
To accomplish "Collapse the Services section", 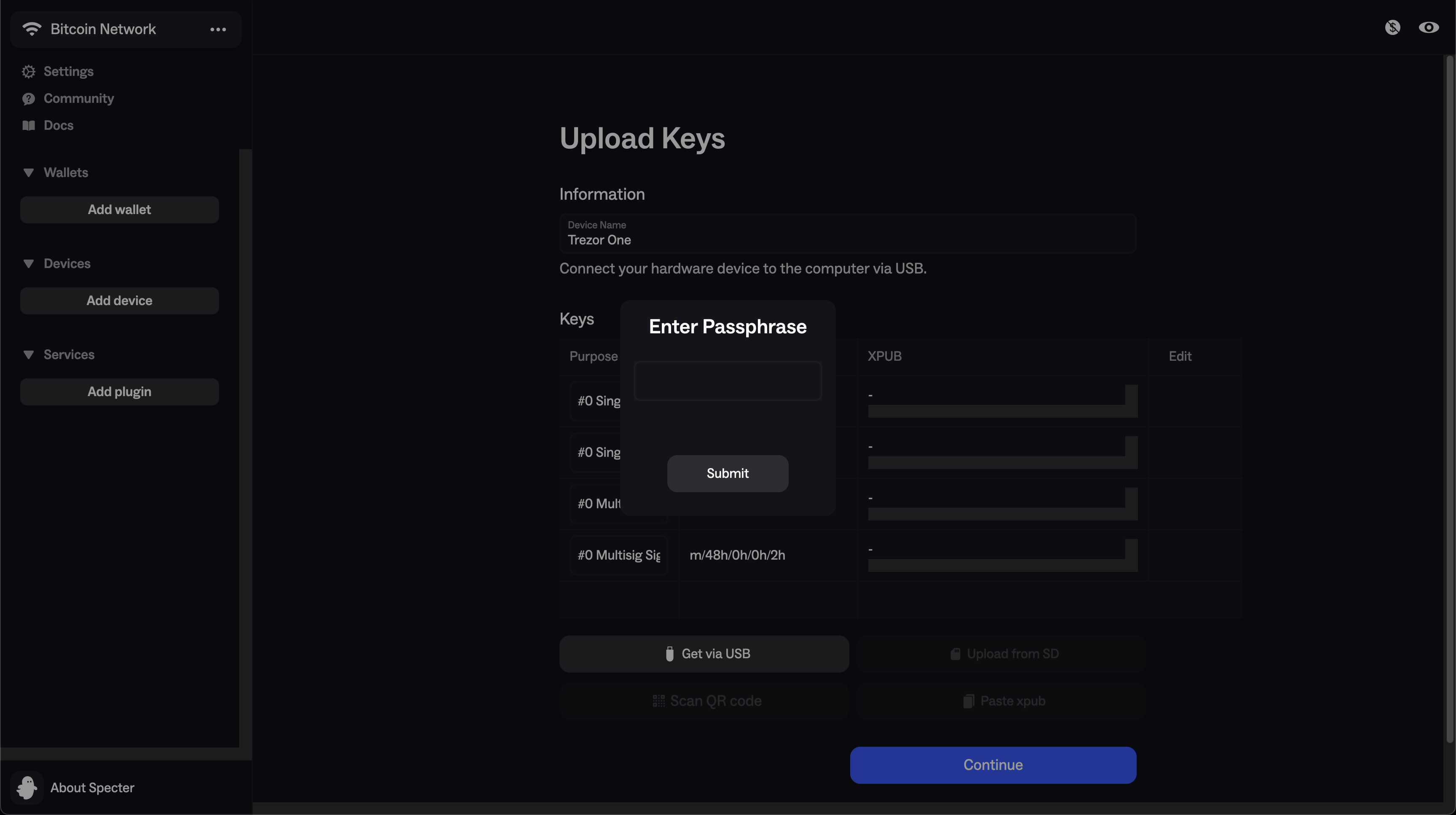I will tap(29, 355).
